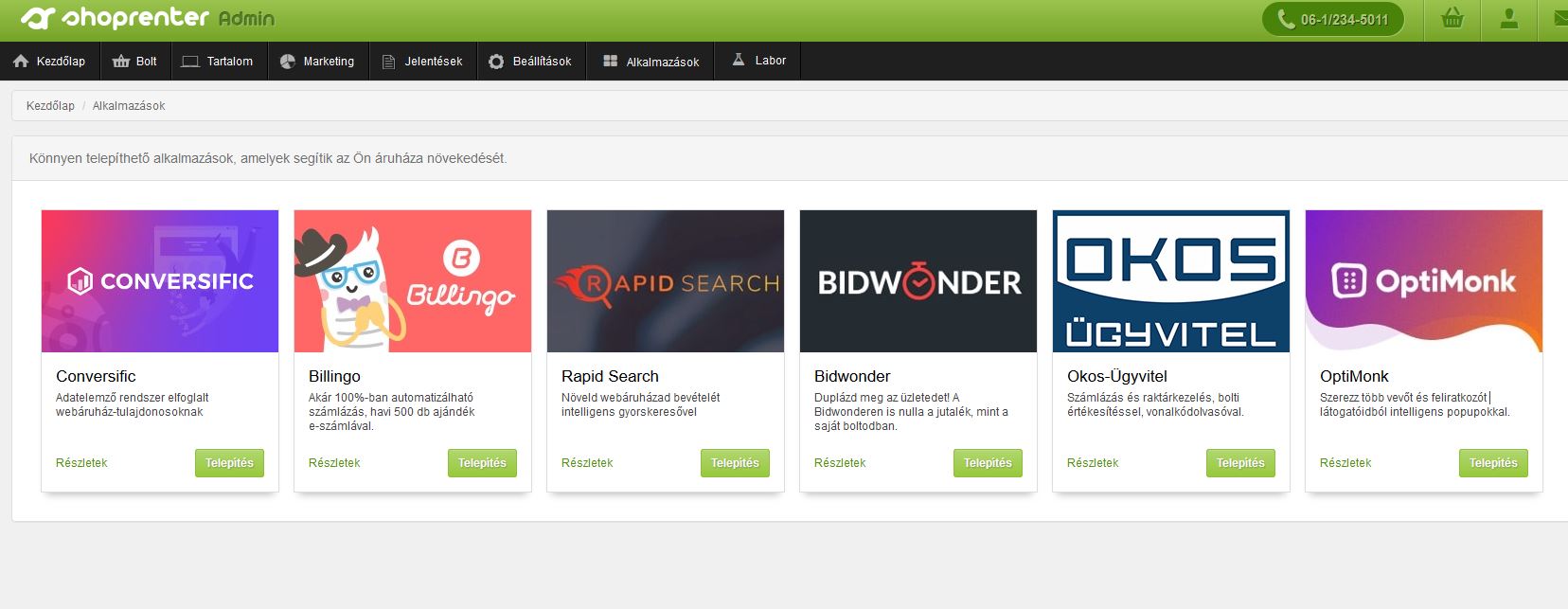
Task: Click the Shoprenter Admin logo
Action: tap(148, 18)
